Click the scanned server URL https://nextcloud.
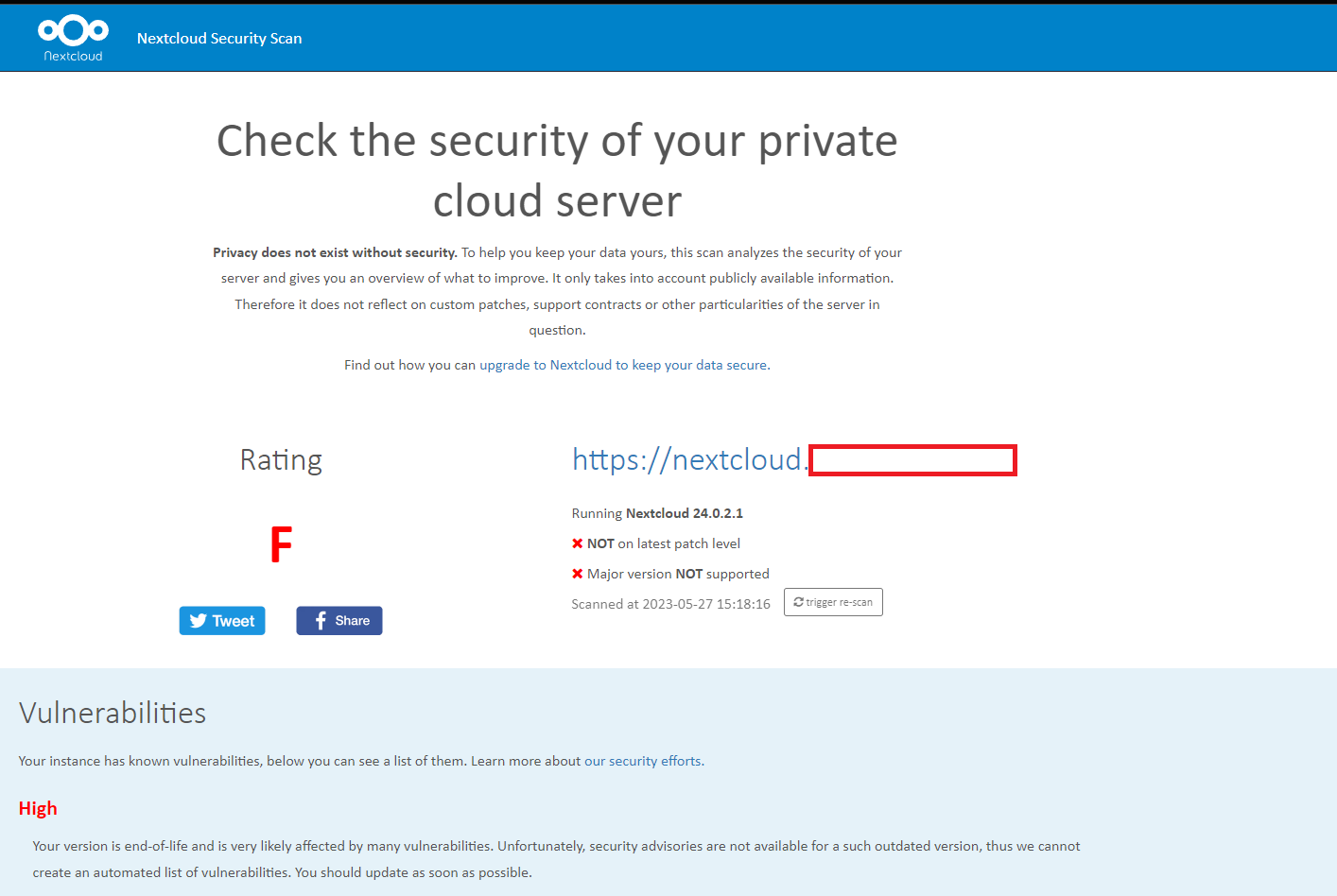Viewport: 1337px width, 896px height. pos(687,460)
